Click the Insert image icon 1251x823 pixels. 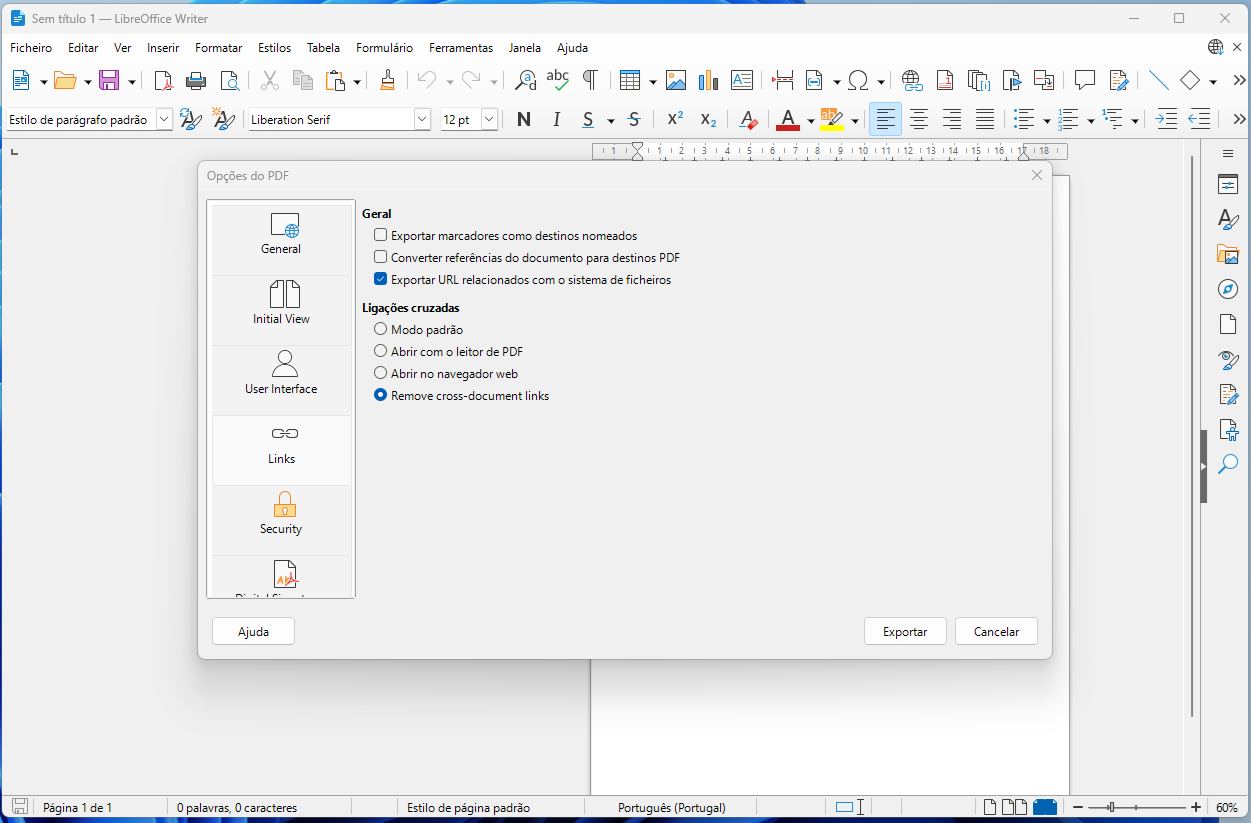pyautogui.click(x=676, y=80)
